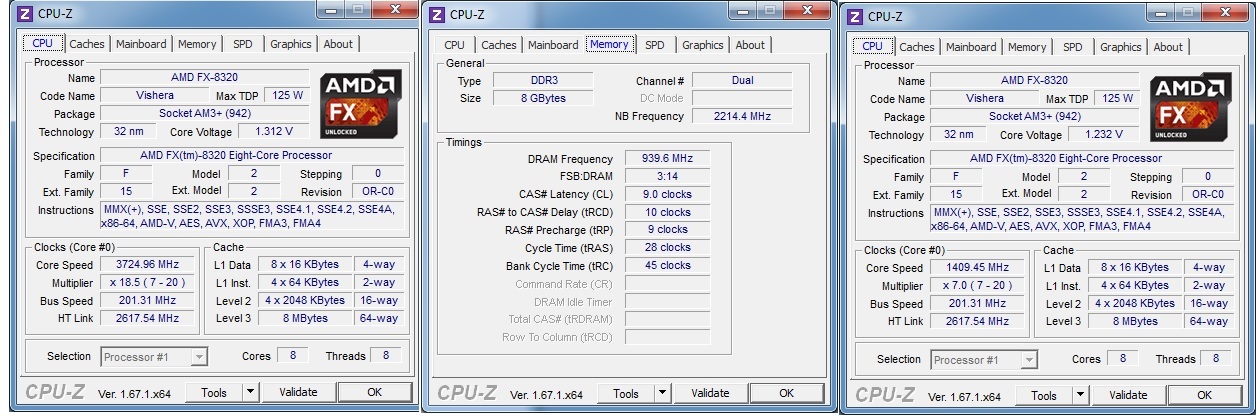Click the AMD FX logo in the 3724.96 MHz window
The image size is (1259, 416).
(x=362, y=104)
